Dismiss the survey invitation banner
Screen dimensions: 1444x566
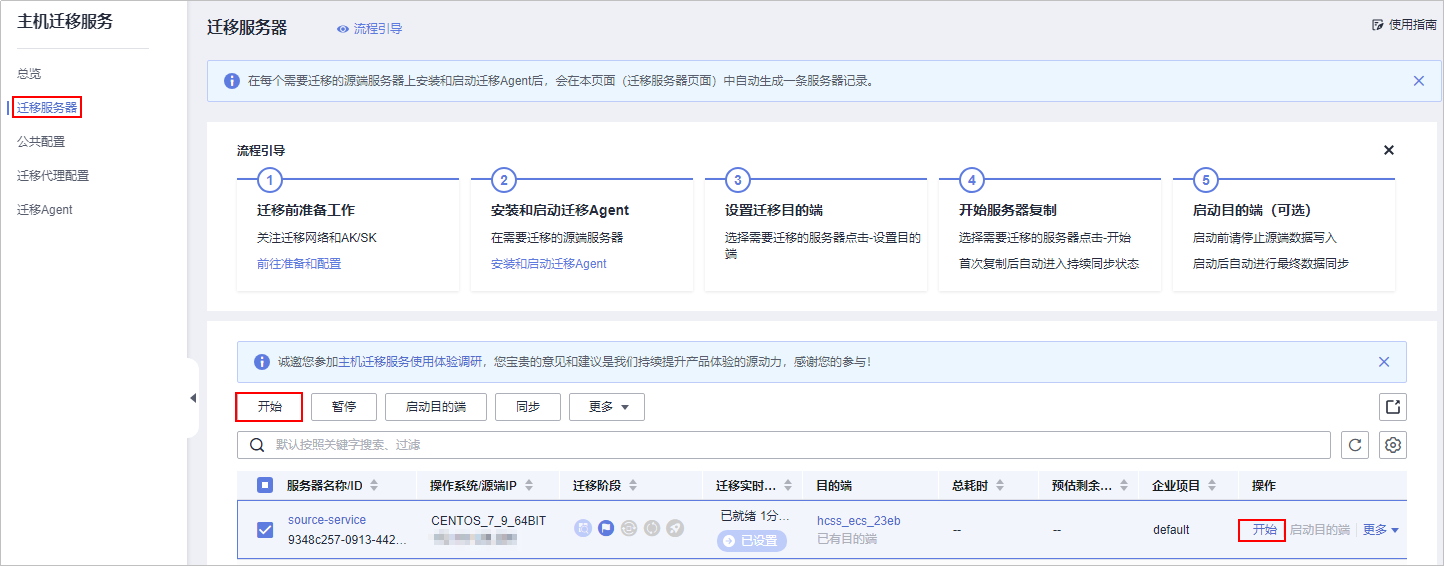pyautogui.click(x=1384, y=362)
